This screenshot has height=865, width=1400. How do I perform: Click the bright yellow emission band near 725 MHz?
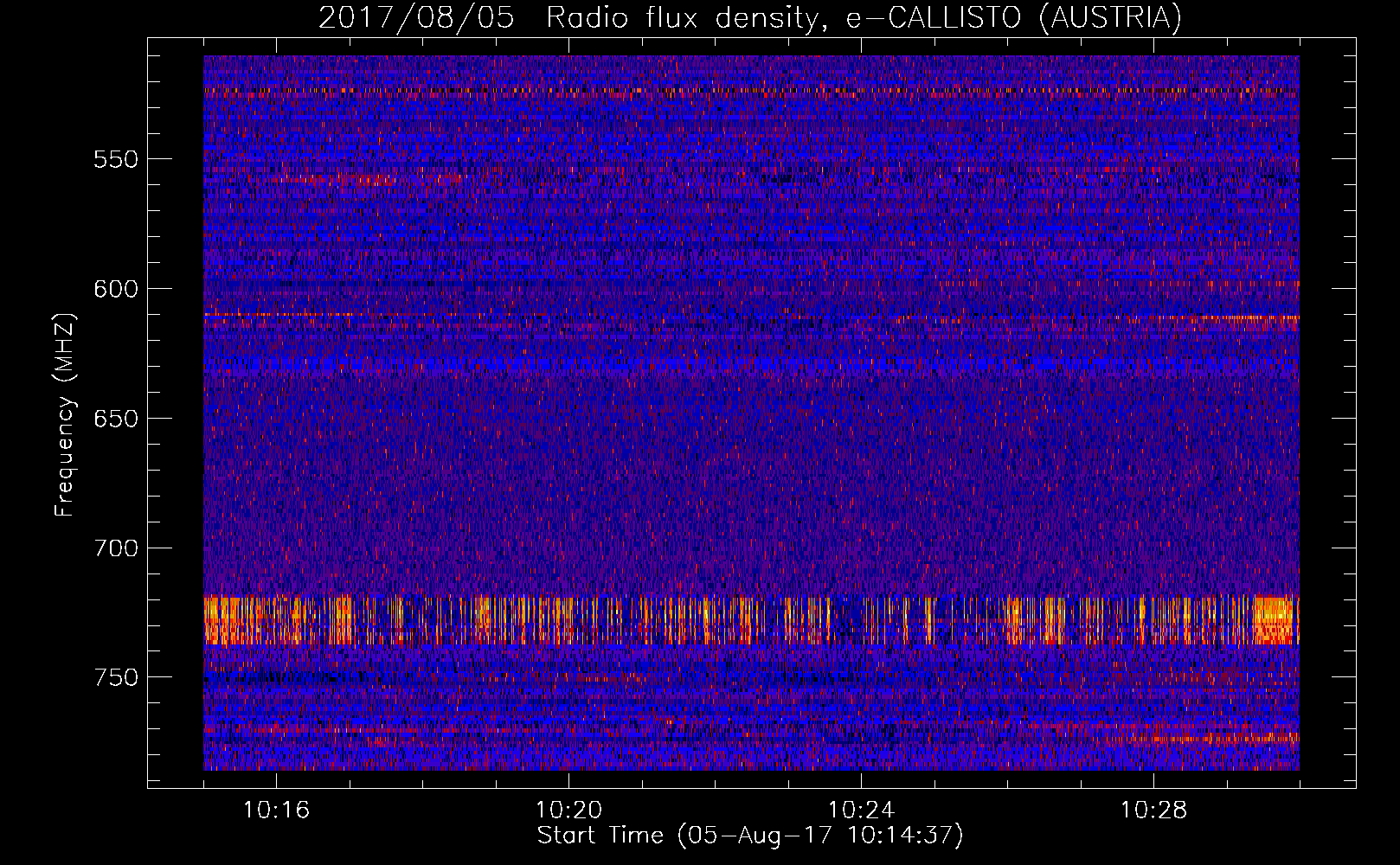click(x=751, y=620)
